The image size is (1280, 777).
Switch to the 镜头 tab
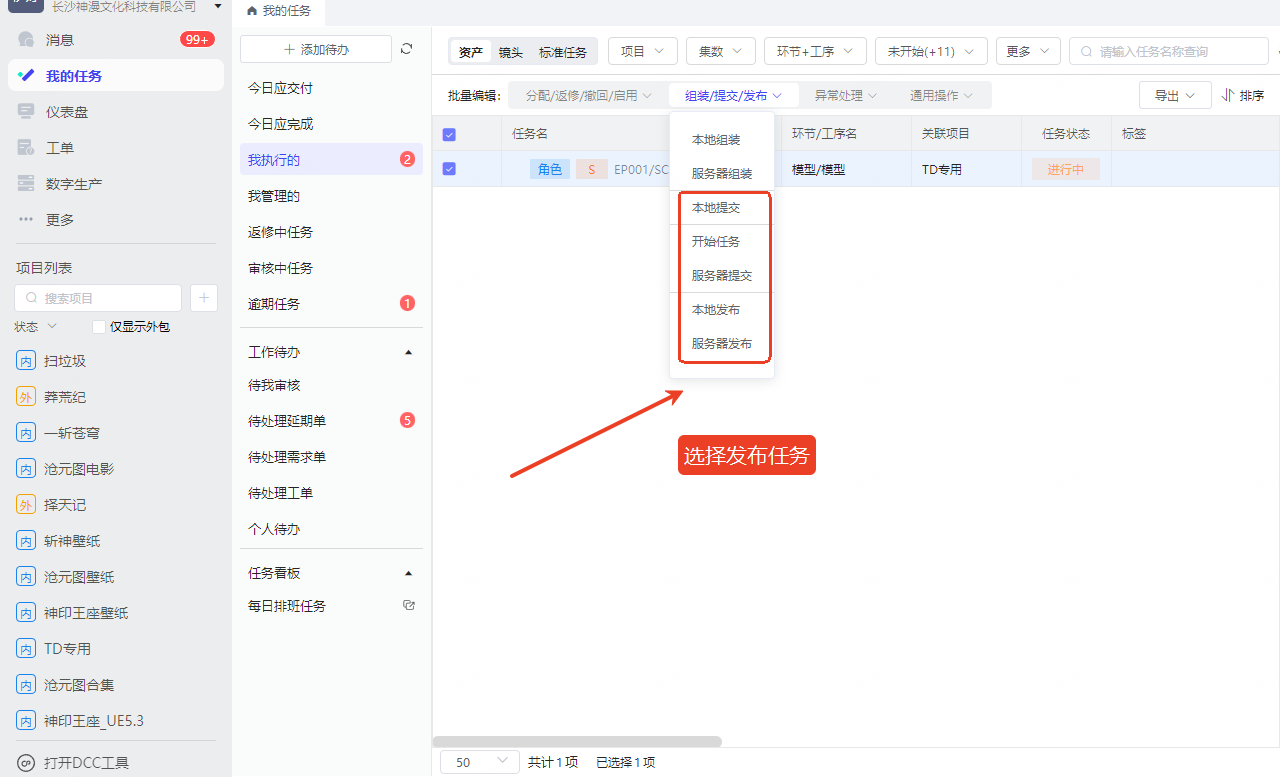[510, 53]
